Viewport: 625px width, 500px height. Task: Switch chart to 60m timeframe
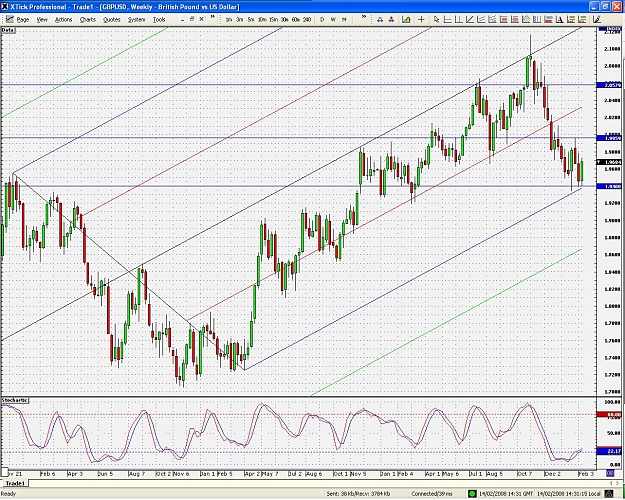point(295,19)
